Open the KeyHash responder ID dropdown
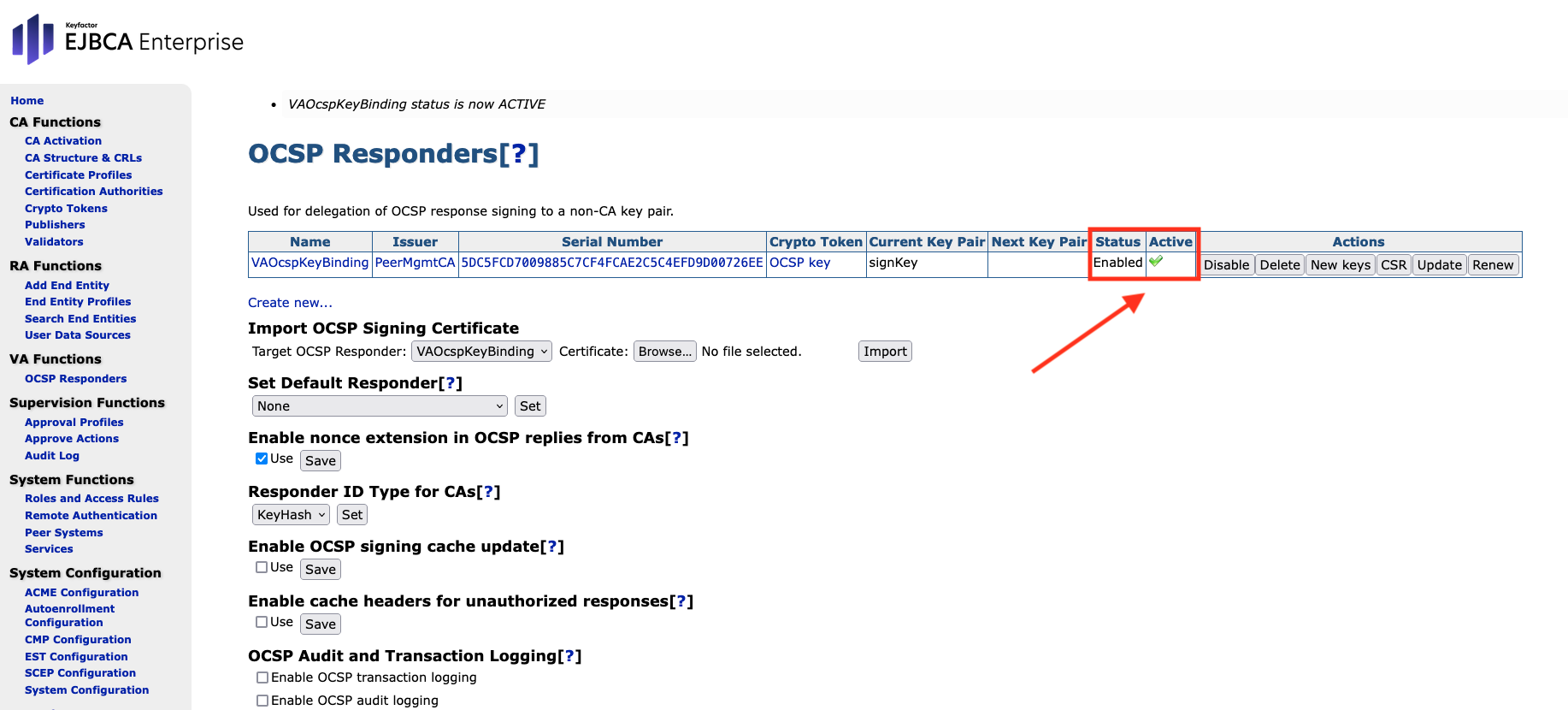1568x710 pixels. pos(291,515)
